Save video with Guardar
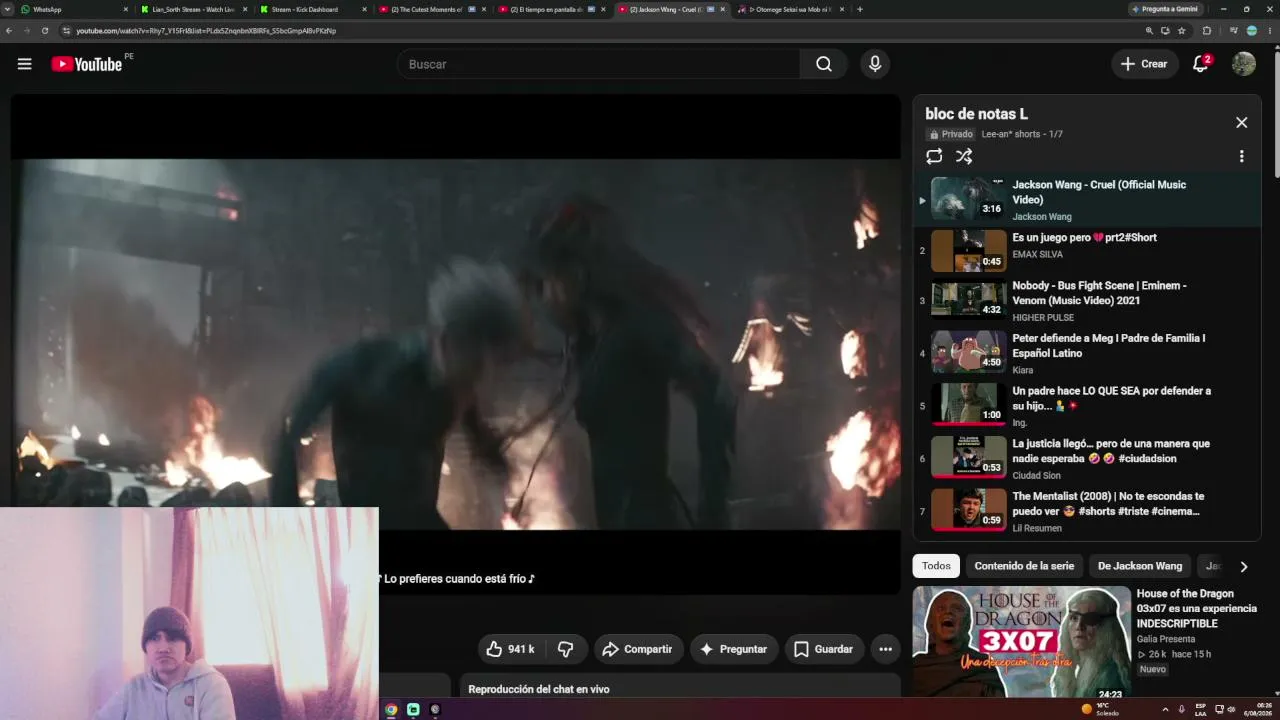The image size is (1280, 720). [x=824, y=649]
